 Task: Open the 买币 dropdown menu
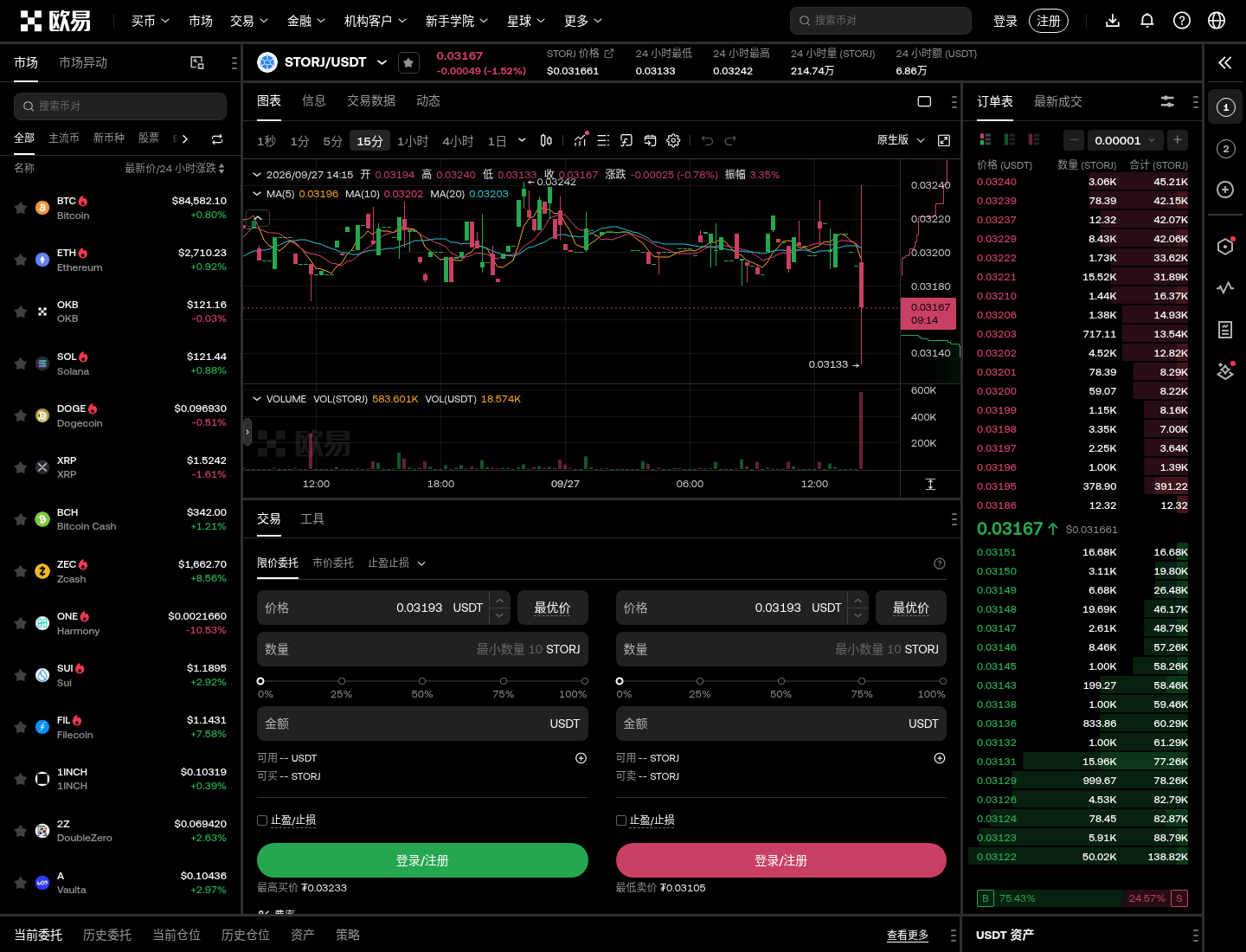[151, 20]
